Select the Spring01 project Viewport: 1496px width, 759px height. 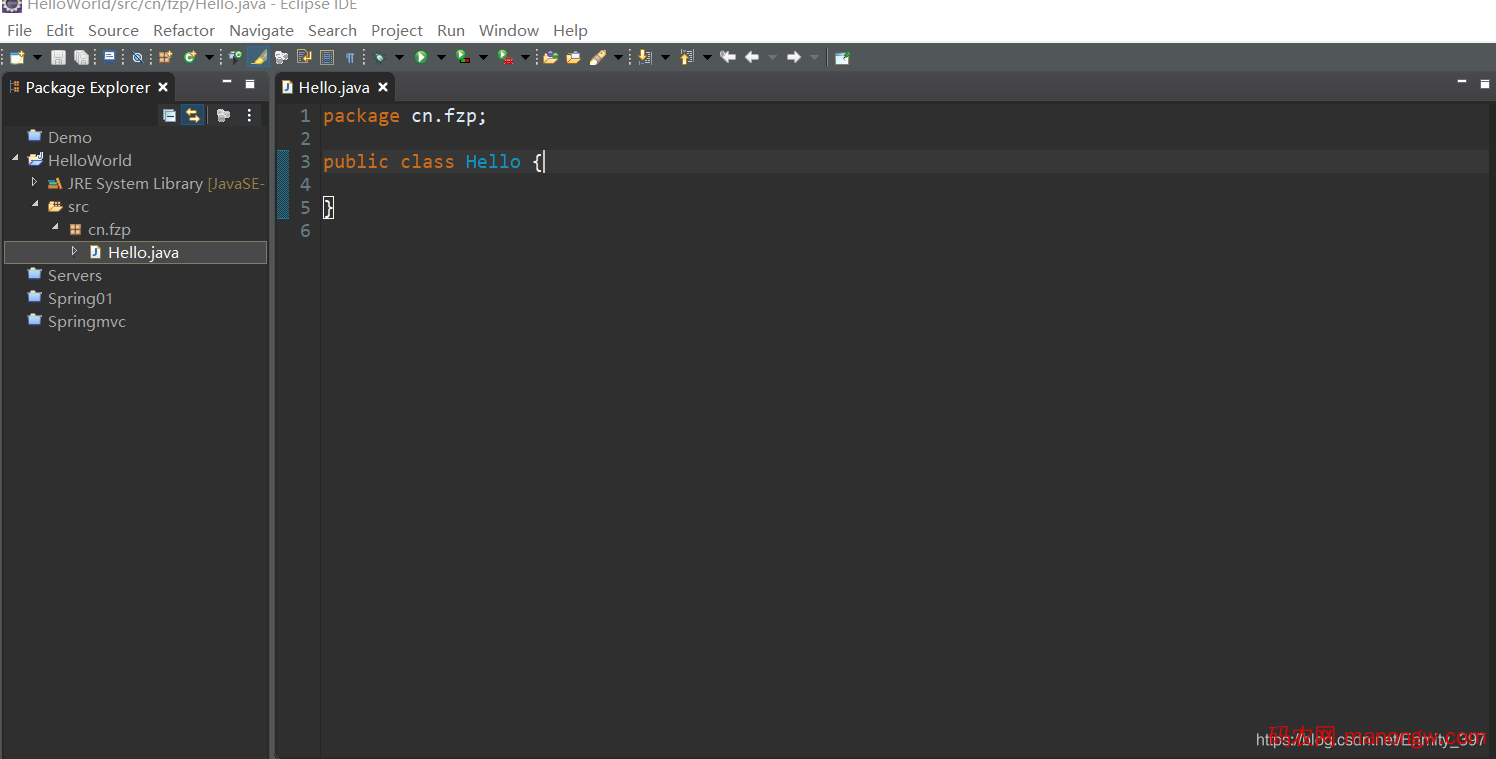coord(81,298)
